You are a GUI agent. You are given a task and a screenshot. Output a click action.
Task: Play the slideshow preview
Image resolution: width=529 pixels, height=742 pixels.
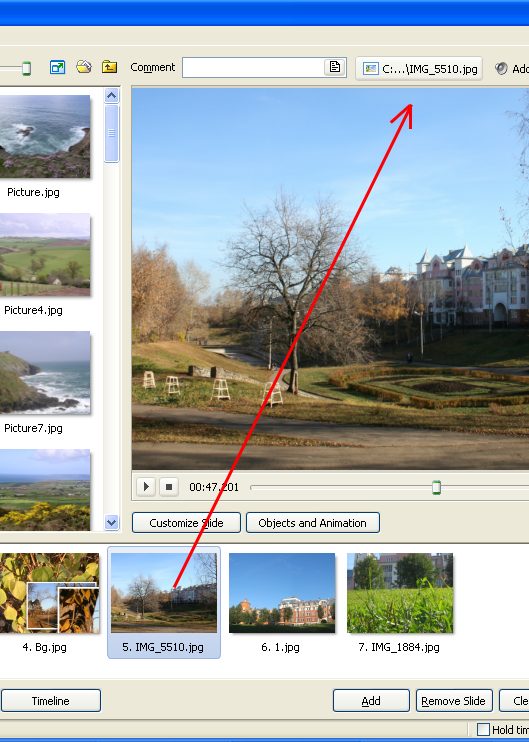pyautogui.click(x=146, y=486)
